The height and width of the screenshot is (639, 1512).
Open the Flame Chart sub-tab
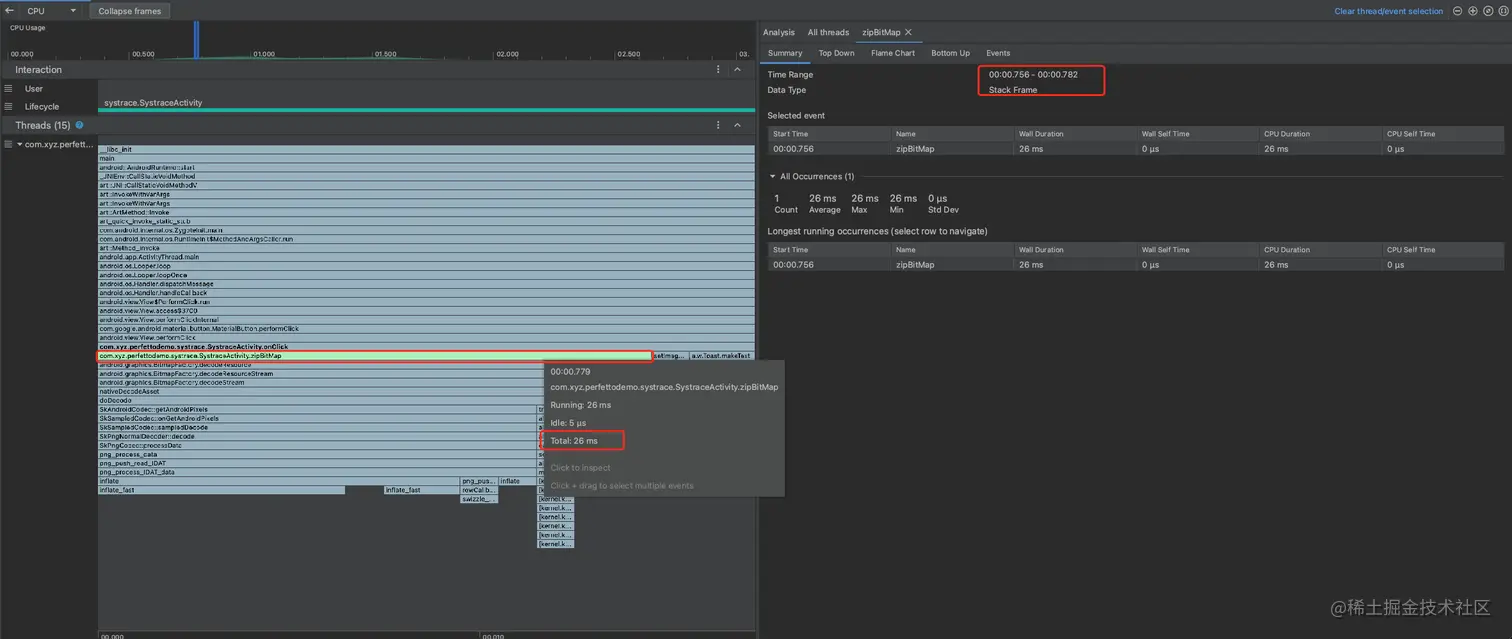893,53
